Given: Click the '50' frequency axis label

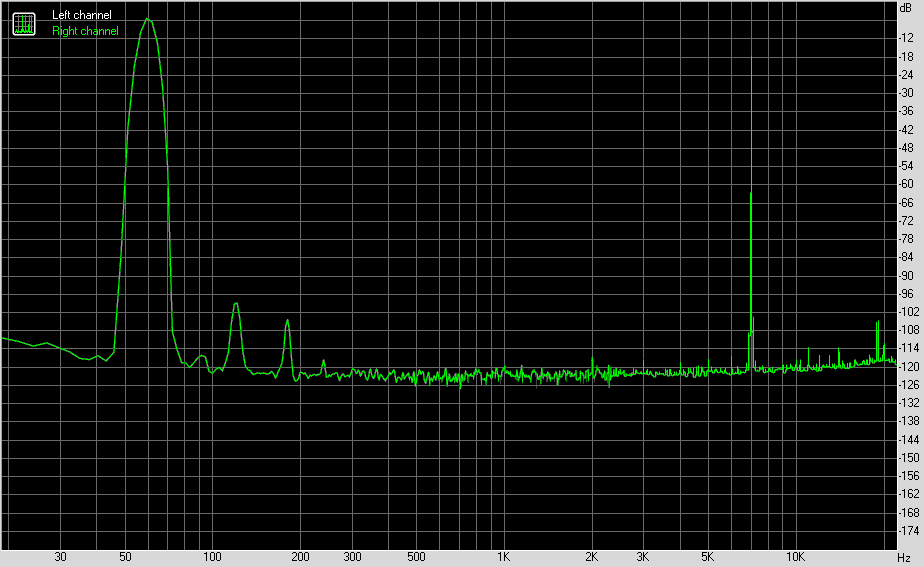Looking at the screenshot, I should [x=125, y=557].
